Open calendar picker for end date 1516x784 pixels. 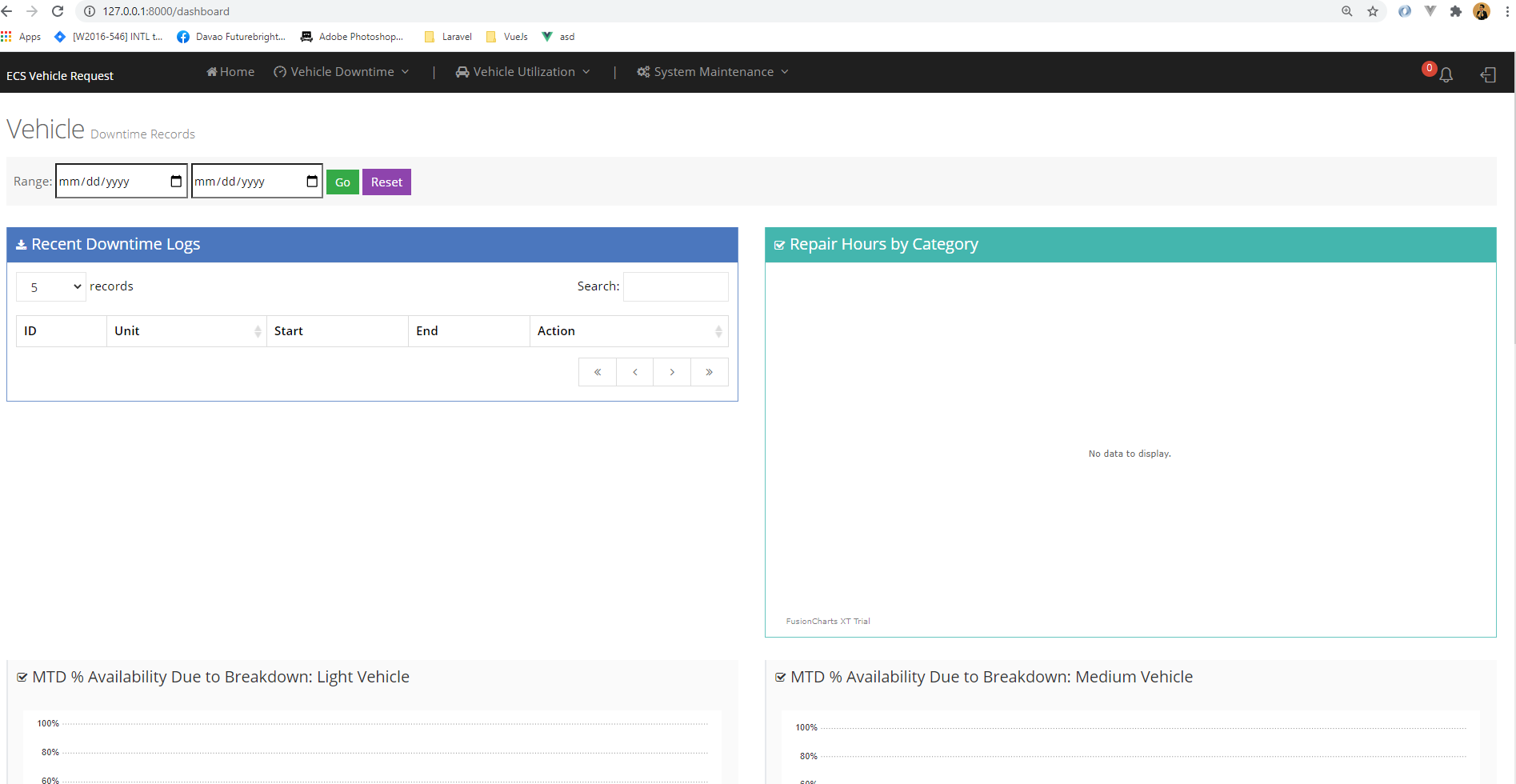click(x=312, y=182)
